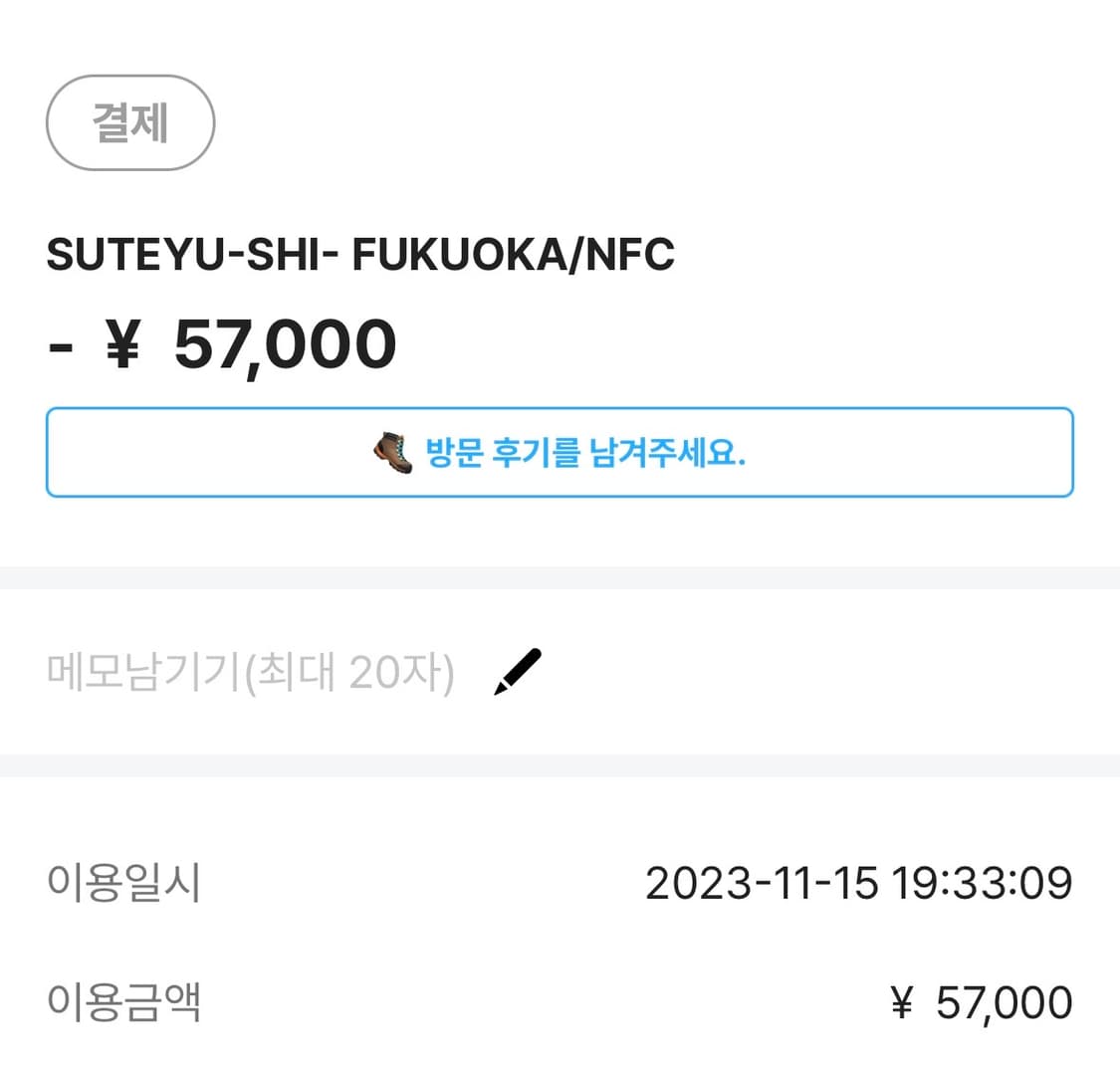Screen dimensions: 1120x1068
Task: Select the merchant name SUTEYU-SHI- FUKUOKA/NFC
Action: click(360, 255)
